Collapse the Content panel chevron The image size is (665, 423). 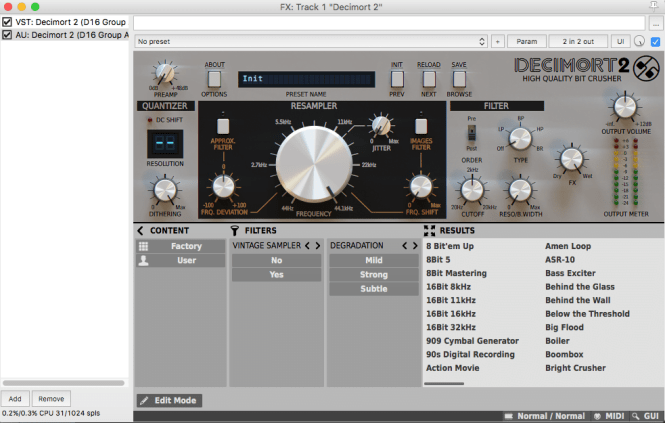[140, 230]
